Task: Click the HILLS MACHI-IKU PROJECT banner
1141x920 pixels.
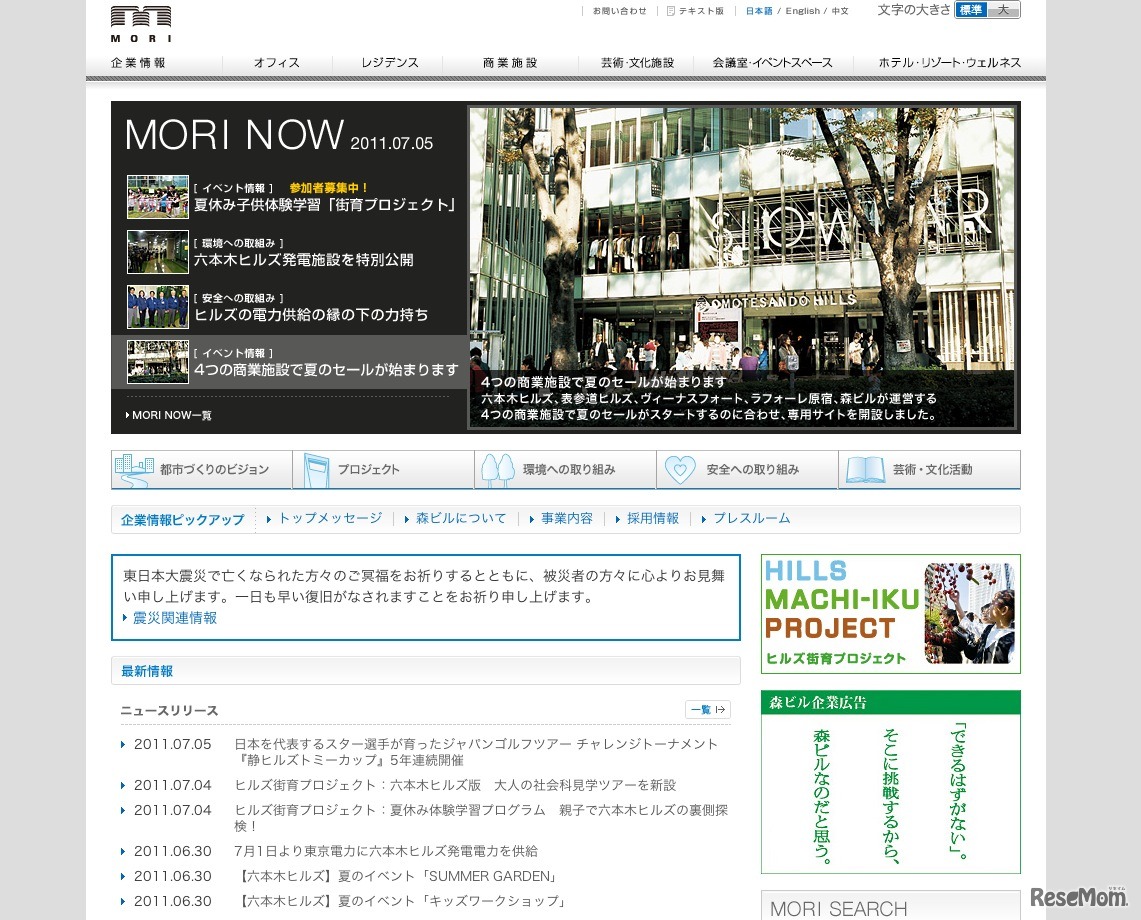Action: click(x=891, y=614)
